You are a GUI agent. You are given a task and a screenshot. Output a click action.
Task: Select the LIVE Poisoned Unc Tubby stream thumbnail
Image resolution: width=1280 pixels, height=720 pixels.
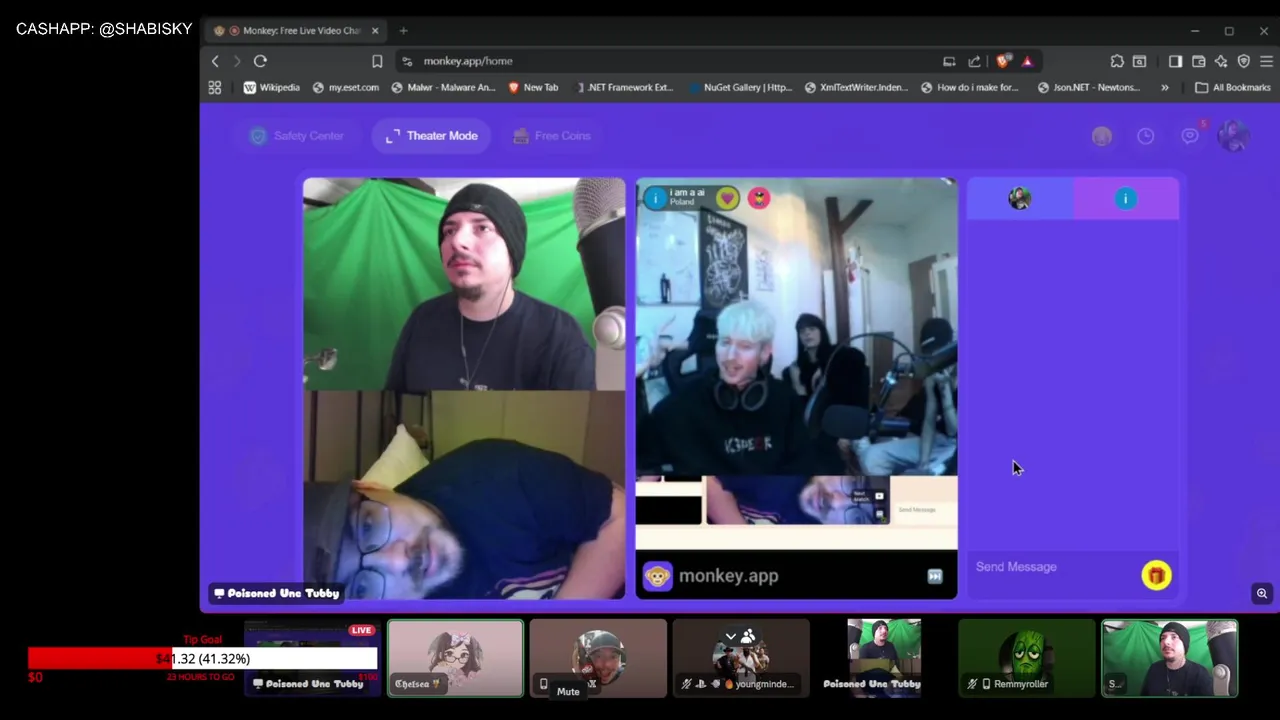click(x=313, y=658)
